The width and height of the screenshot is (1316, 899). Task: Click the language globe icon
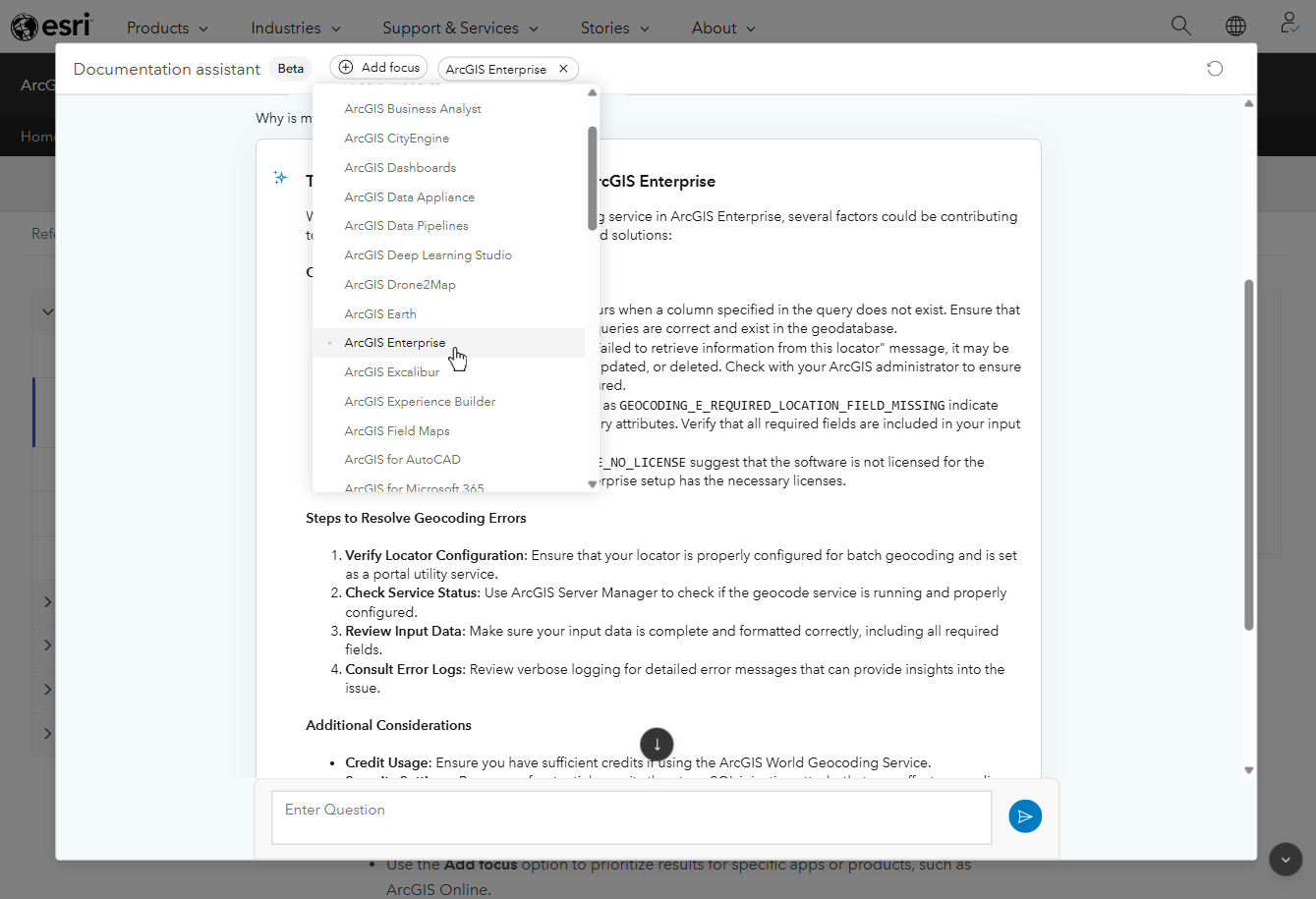pyautogui.click(x=1235, y=26)
